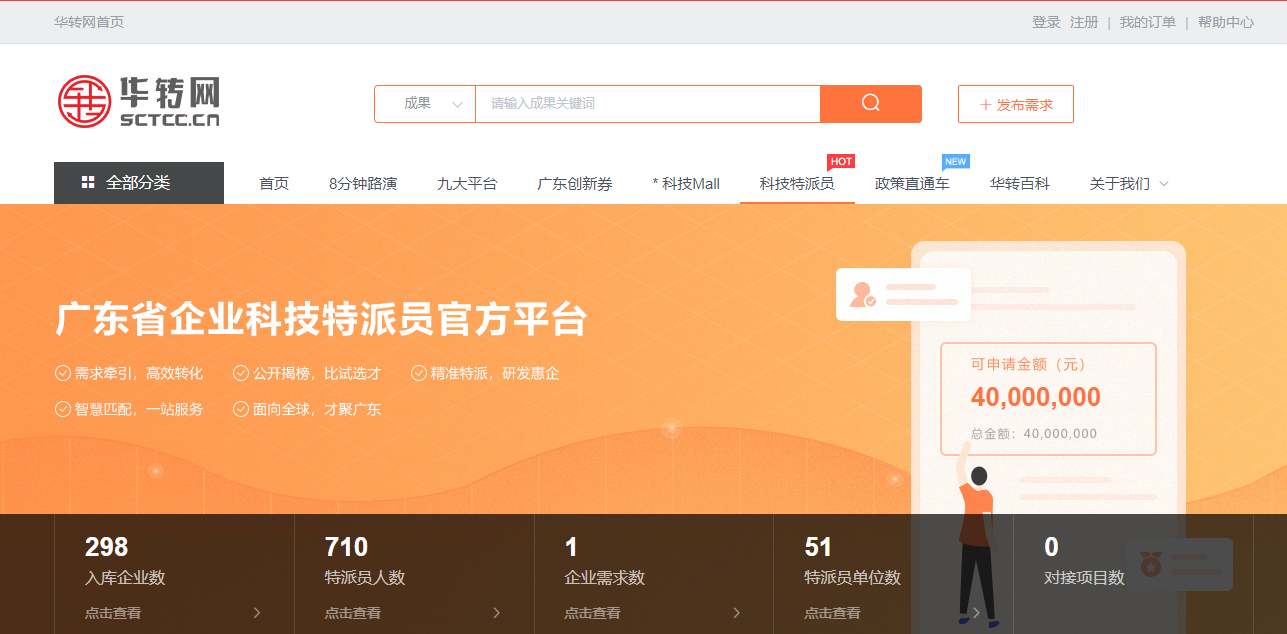Click the search keyword input field

(x=647, y=104)
